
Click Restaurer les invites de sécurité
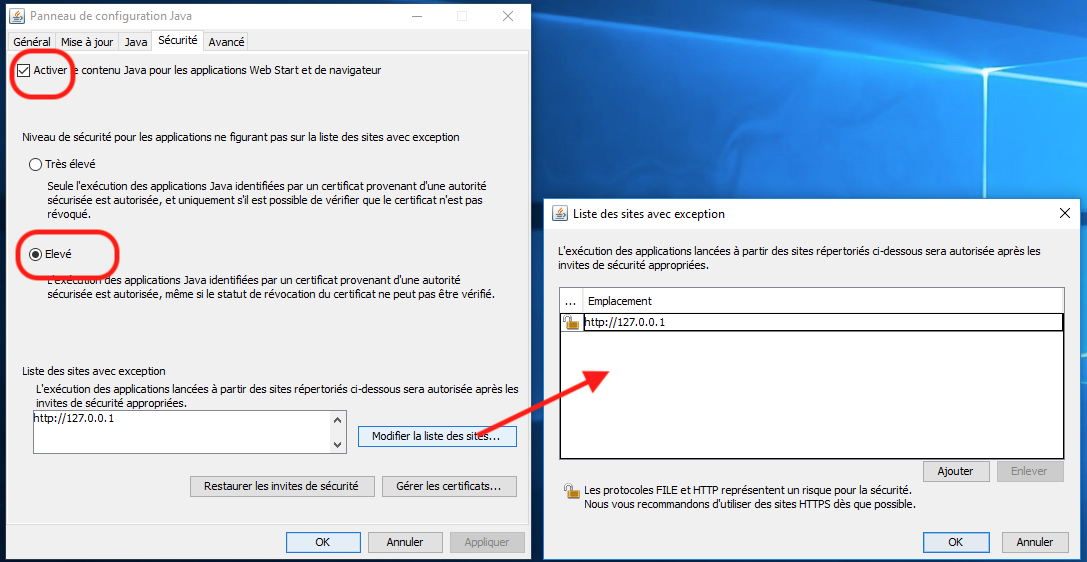click(x=282, y=486)
